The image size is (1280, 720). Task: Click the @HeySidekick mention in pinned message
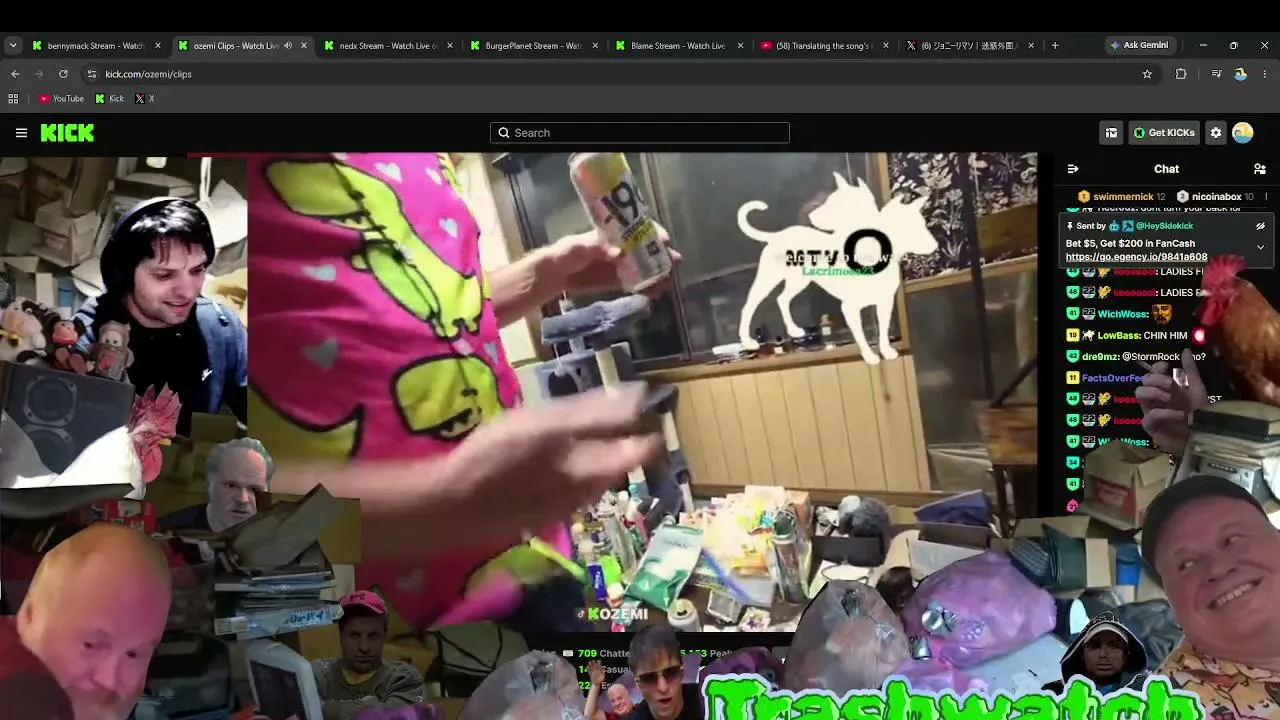pyautogui.click(x=1164, y=226)
